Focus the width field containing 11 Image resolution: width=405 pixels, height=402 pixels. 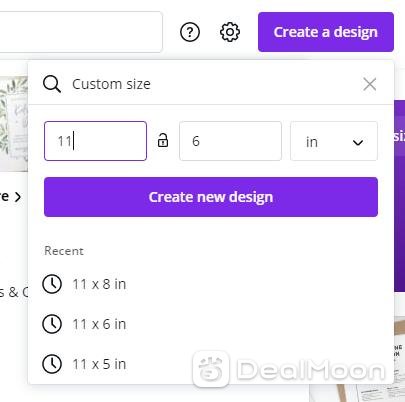coord(95,141)
